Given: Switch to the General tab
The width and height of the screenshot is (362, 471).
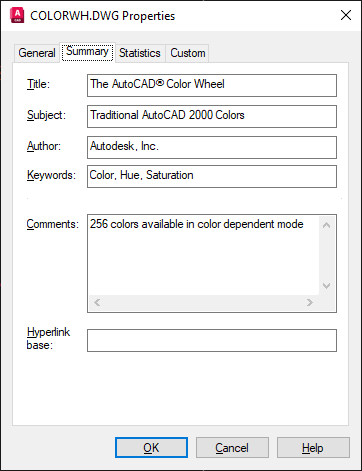Looking at the screenshot, I should click(37, 53).
